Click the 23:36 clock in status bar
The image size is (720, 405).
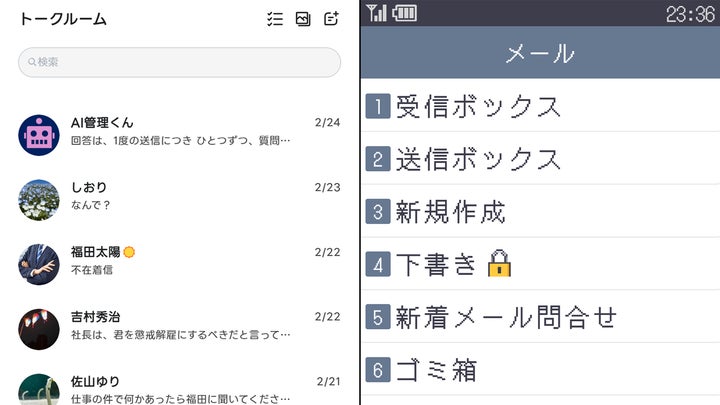[690, 14]
